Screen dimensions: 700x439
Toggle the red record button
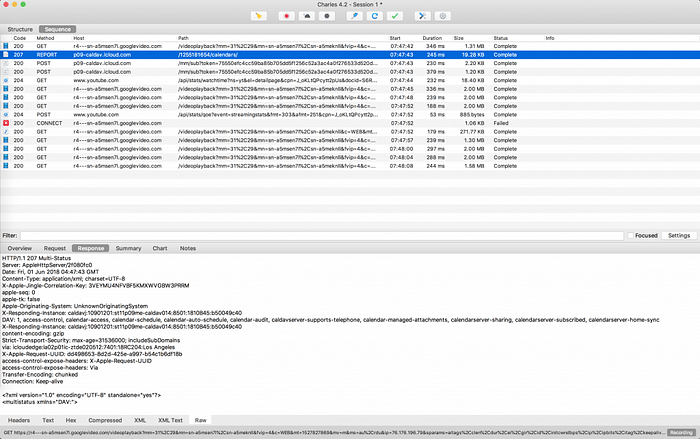(x=288, y=16)
